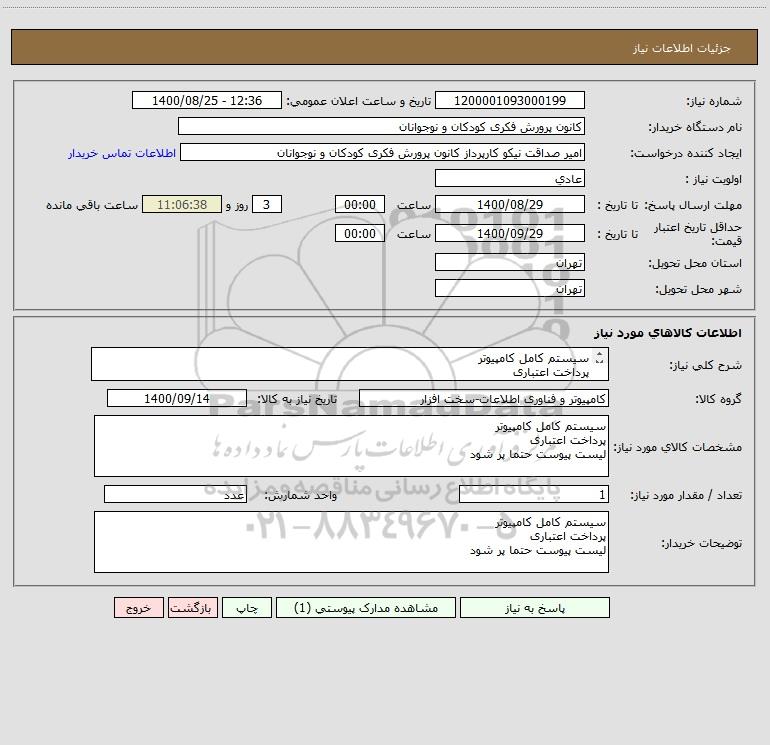Viewport: 770px width, 745px height.
Task: Click general description textarea 'سیستم کامل کامپیوتر'
Action: point(350,364)
